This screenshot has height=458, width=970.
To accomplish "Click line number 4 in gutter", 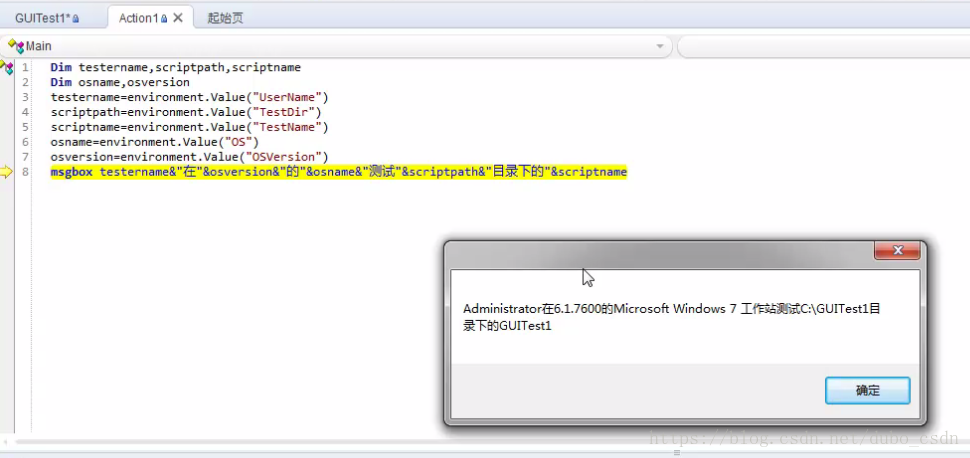I will click(25, 112).
